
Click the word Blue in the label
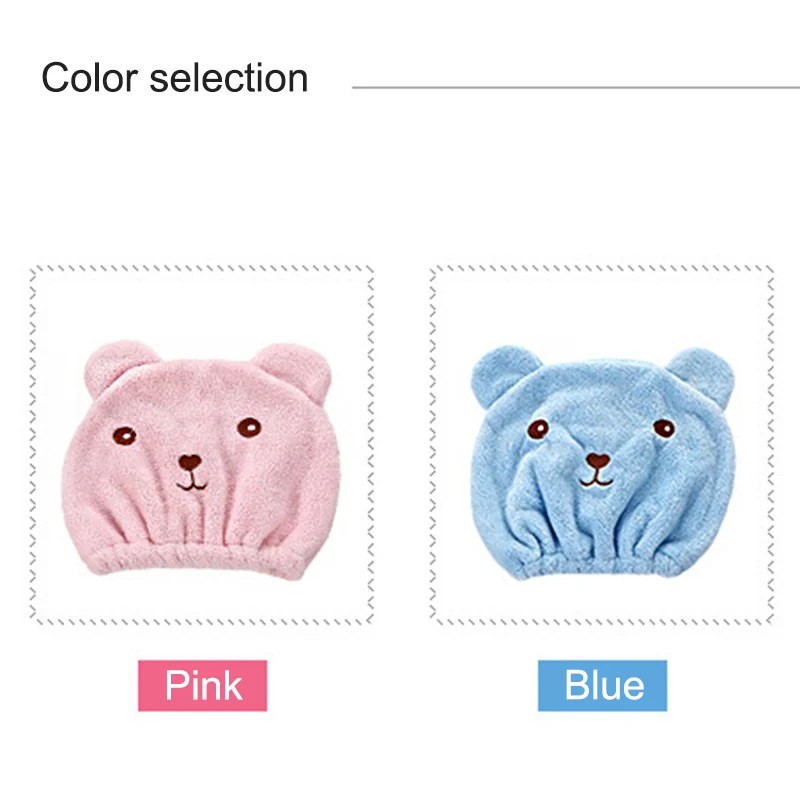coord(604,684)
